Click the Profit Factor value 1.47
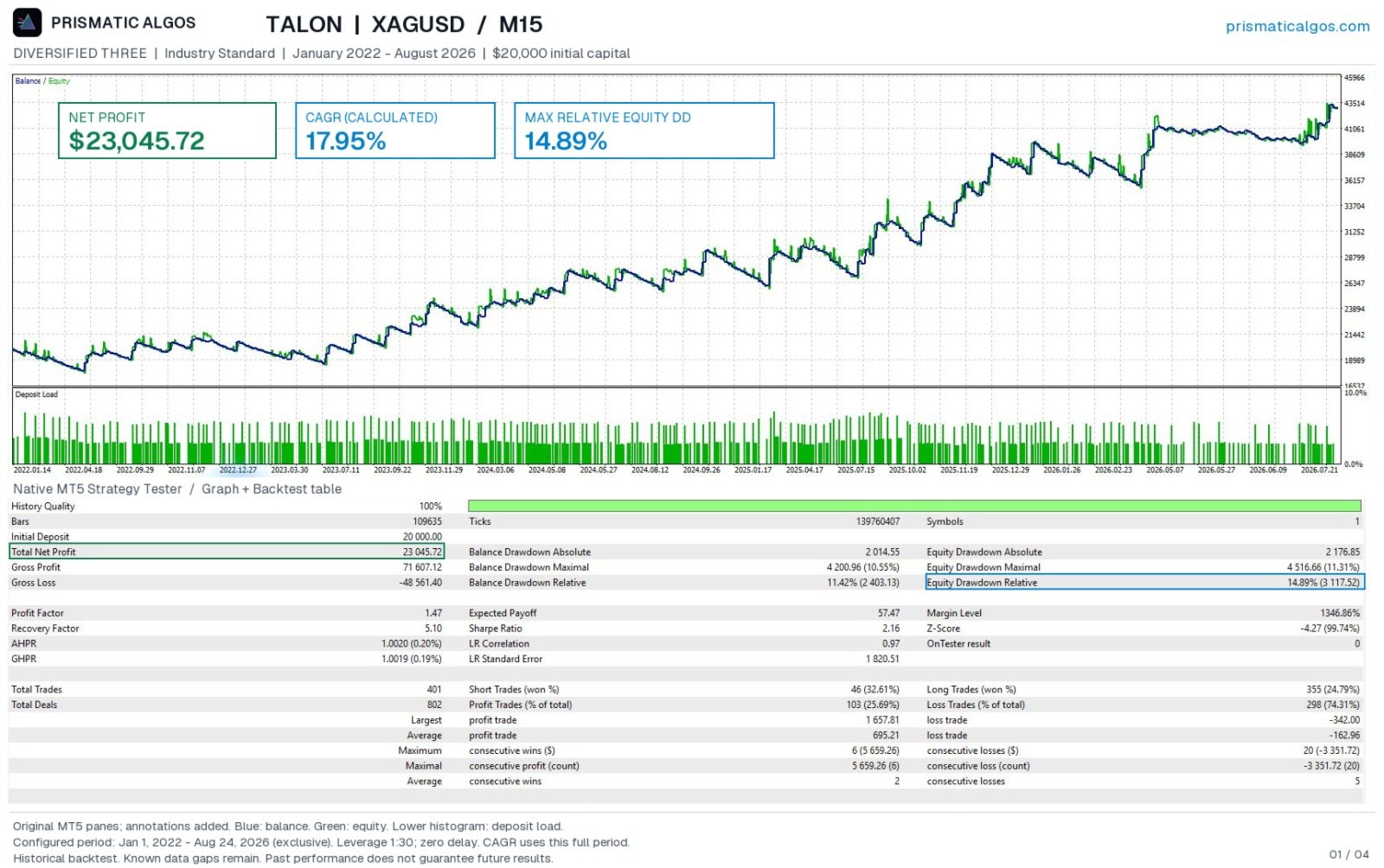1384x868 pixels. [x=433, y=613]
